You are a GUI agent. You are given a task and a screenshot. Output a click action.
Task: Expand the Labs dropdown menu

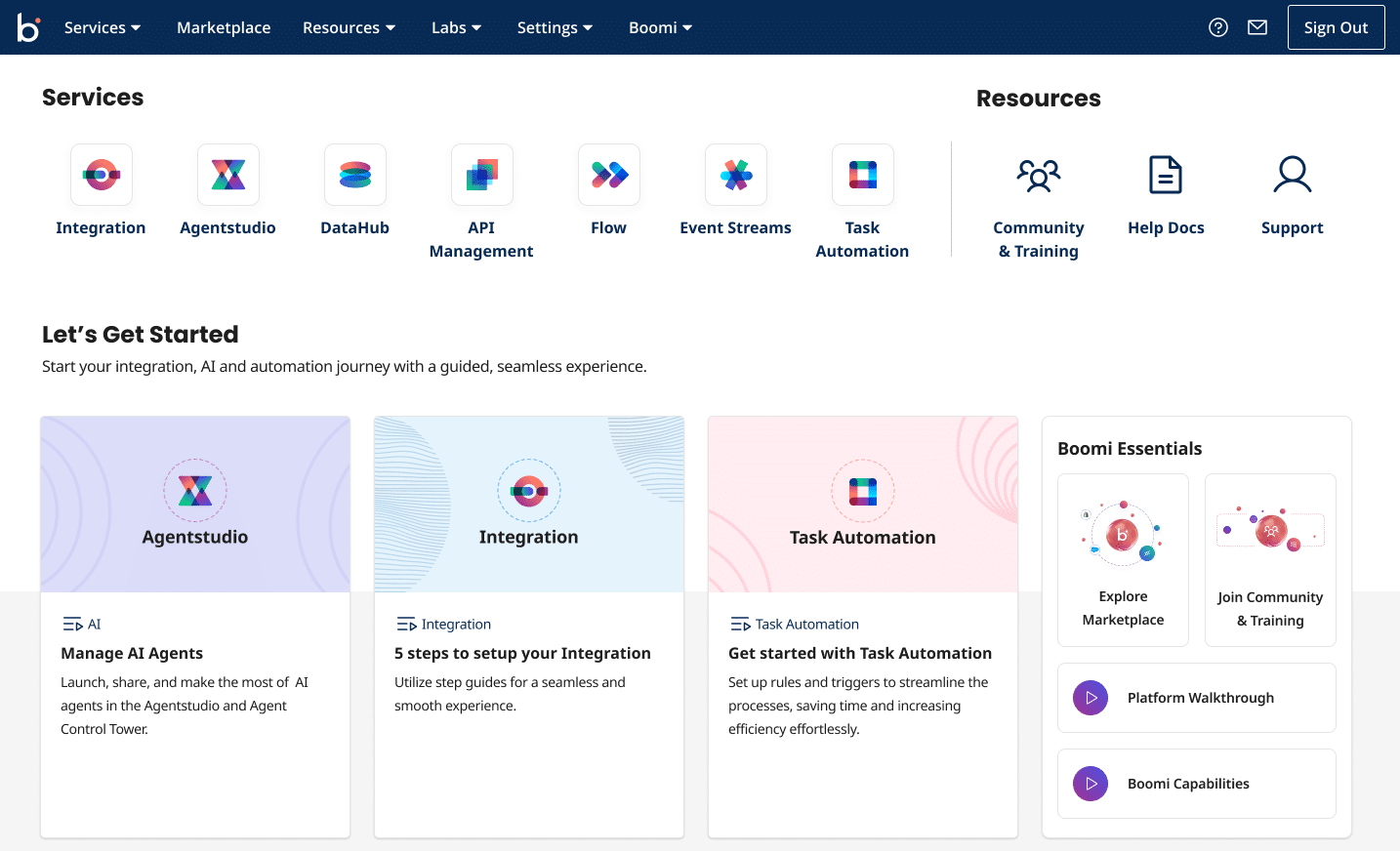point(457,27)
